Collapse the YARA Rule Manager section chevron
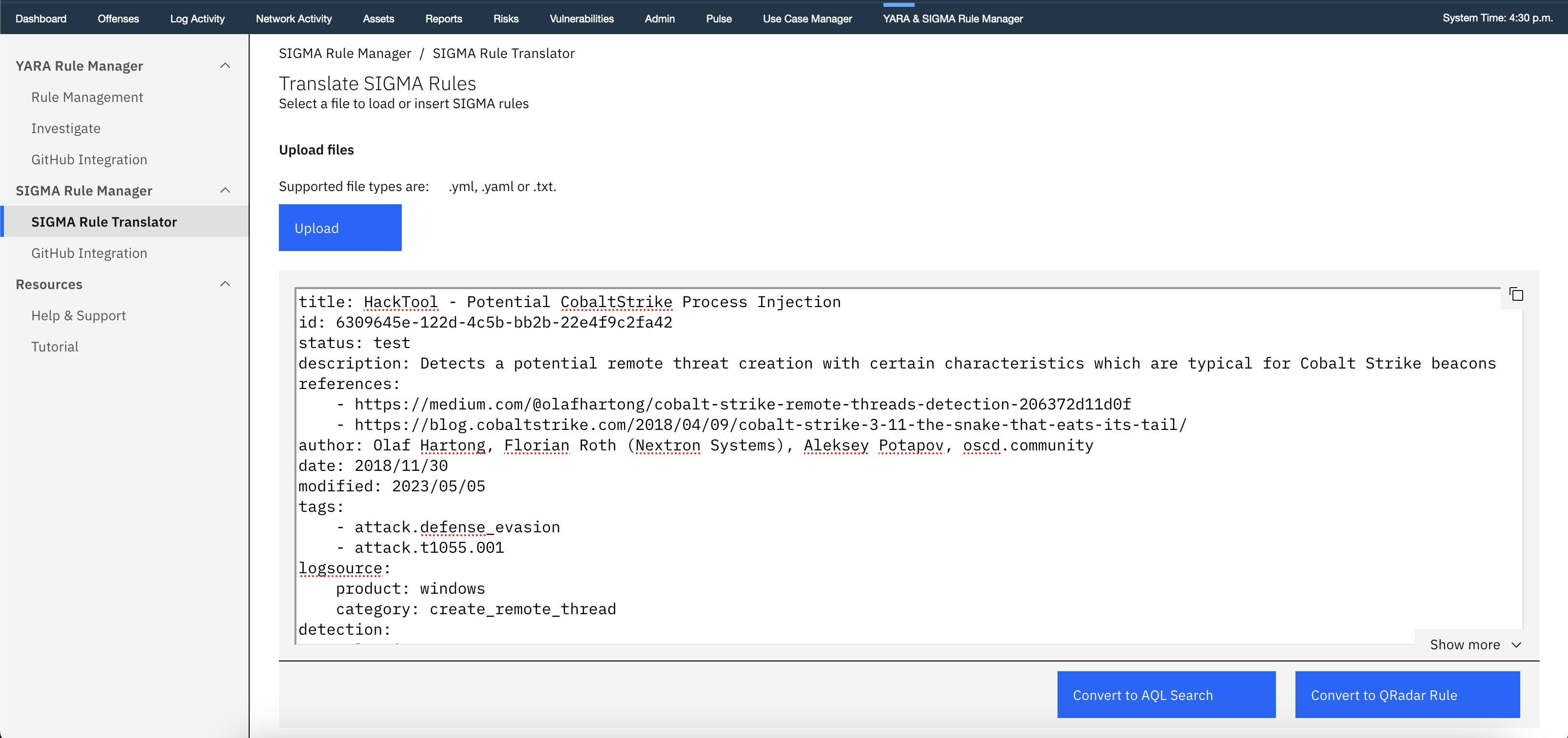1568x738 pixels. tap(226, 65)
